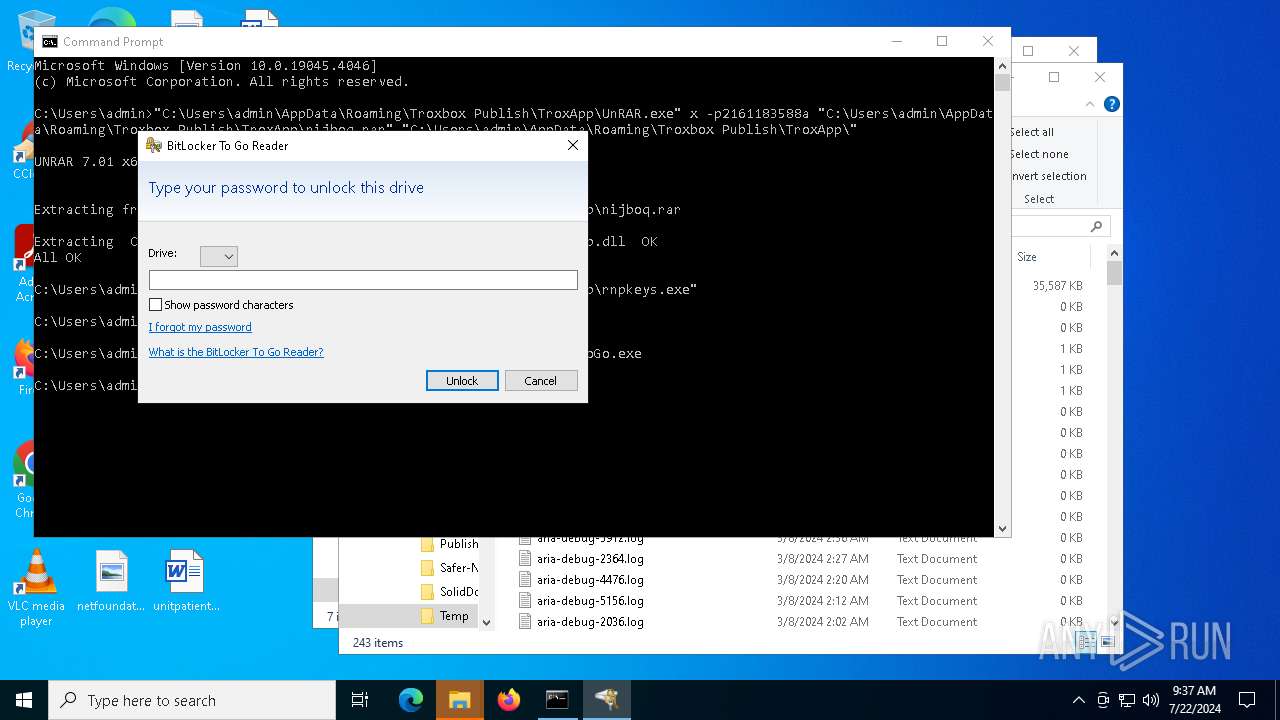Open the Windows Start menu
This screenshot has width=1280, height=720.
pyautogui.click(x=24, y=700)
